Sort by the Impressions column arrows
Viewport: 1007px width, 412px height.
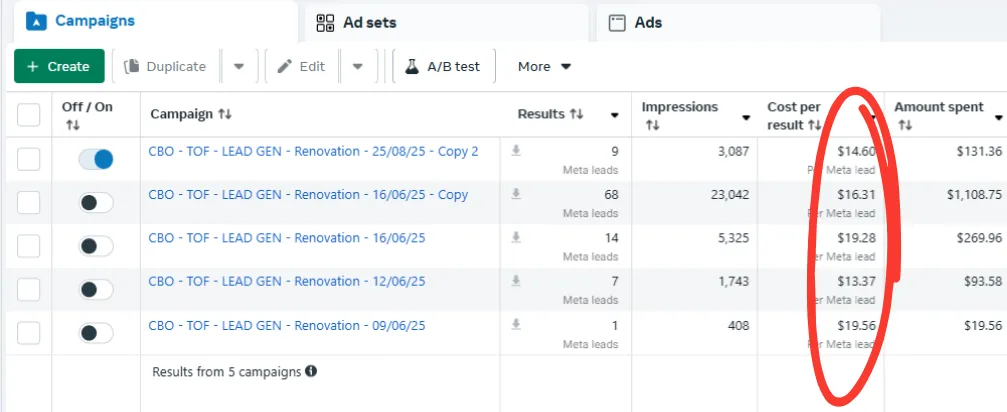tap(652, 125)
